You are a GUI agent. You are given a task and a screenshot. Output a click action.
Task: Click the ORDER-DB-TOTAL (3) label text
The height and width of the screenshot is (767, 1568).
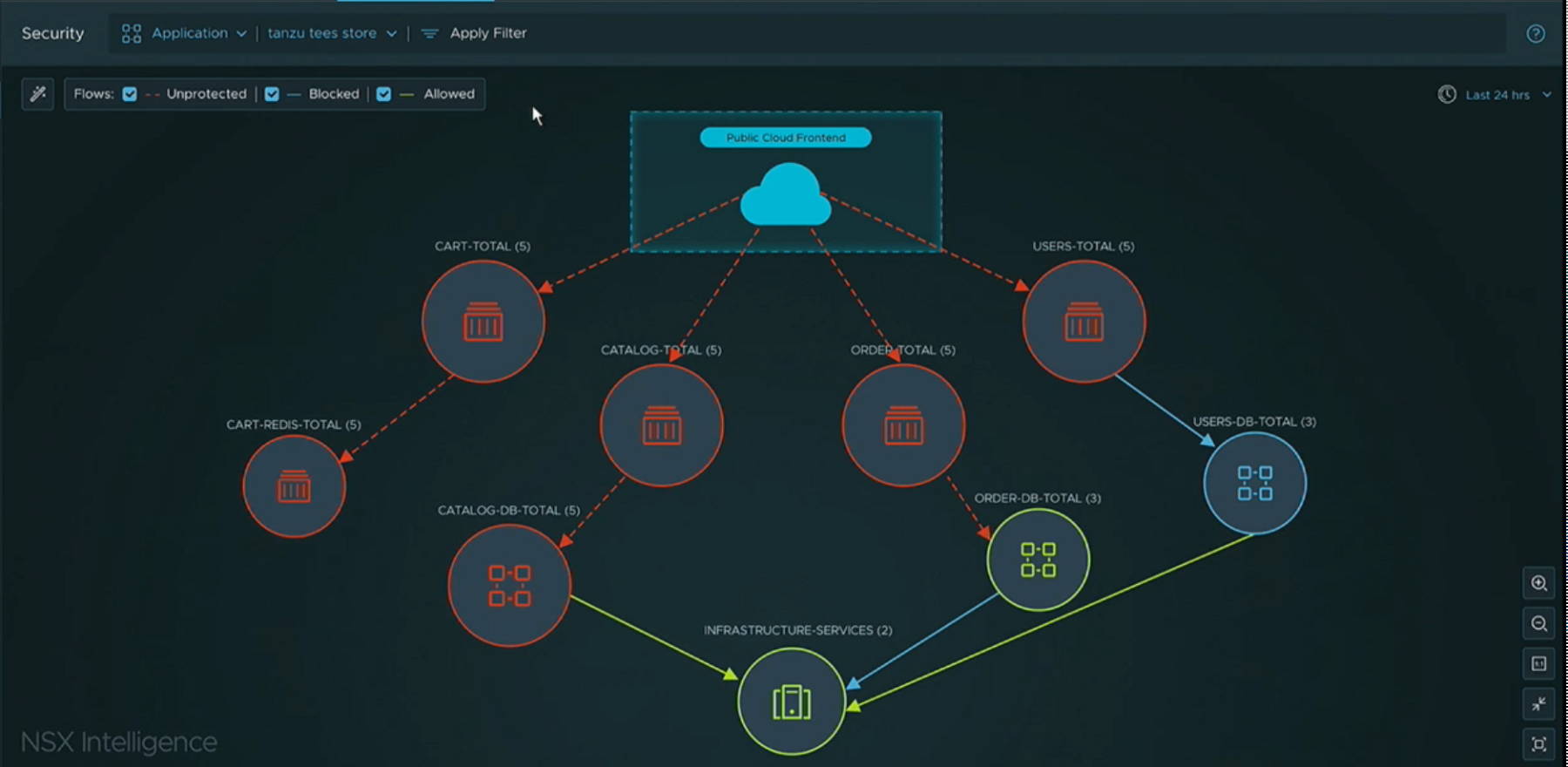coord(1037,499)
